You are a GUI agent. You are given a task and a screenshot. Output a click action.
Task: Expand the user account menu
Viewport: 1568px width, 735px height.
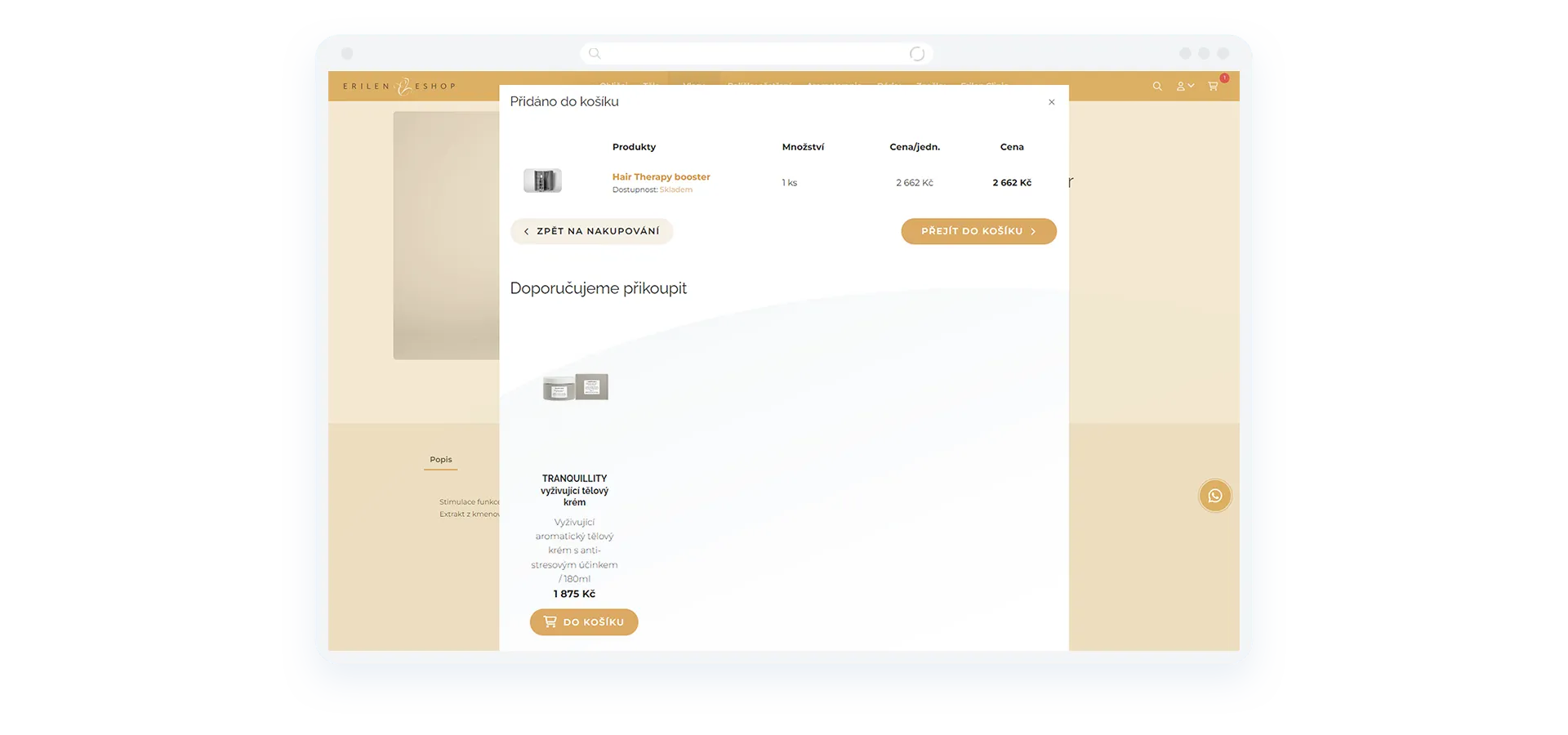(x=1184, y=86)
